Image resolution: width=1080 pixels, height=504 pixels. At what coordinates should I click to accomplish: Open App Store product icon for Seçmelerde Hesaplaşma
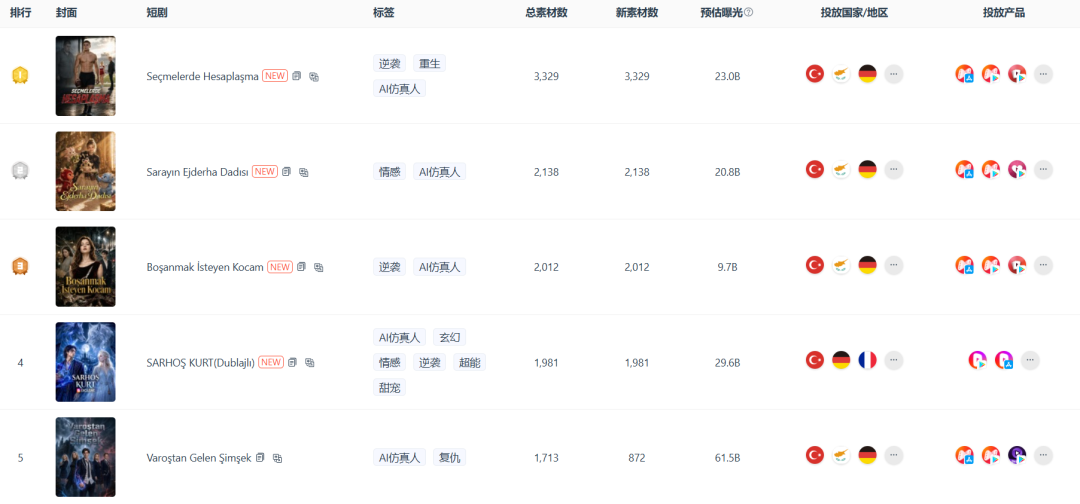pos(964,74)
